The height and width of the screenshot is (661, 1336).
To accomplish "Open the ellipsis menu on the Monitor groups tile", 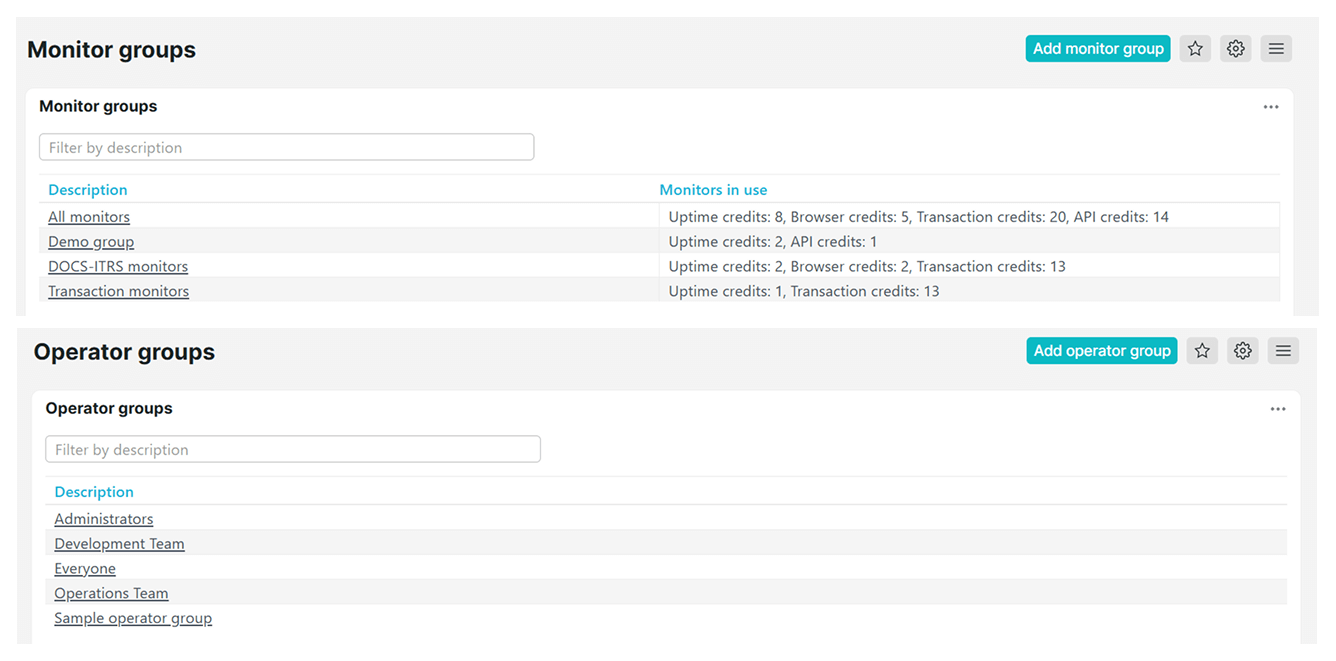I will [1271, 107].
